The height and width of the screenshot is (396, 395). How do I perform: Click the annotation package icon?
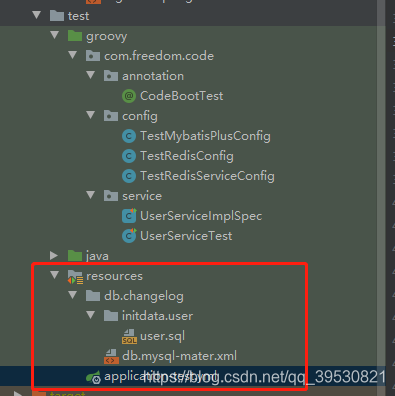click(x=111, y=76)
